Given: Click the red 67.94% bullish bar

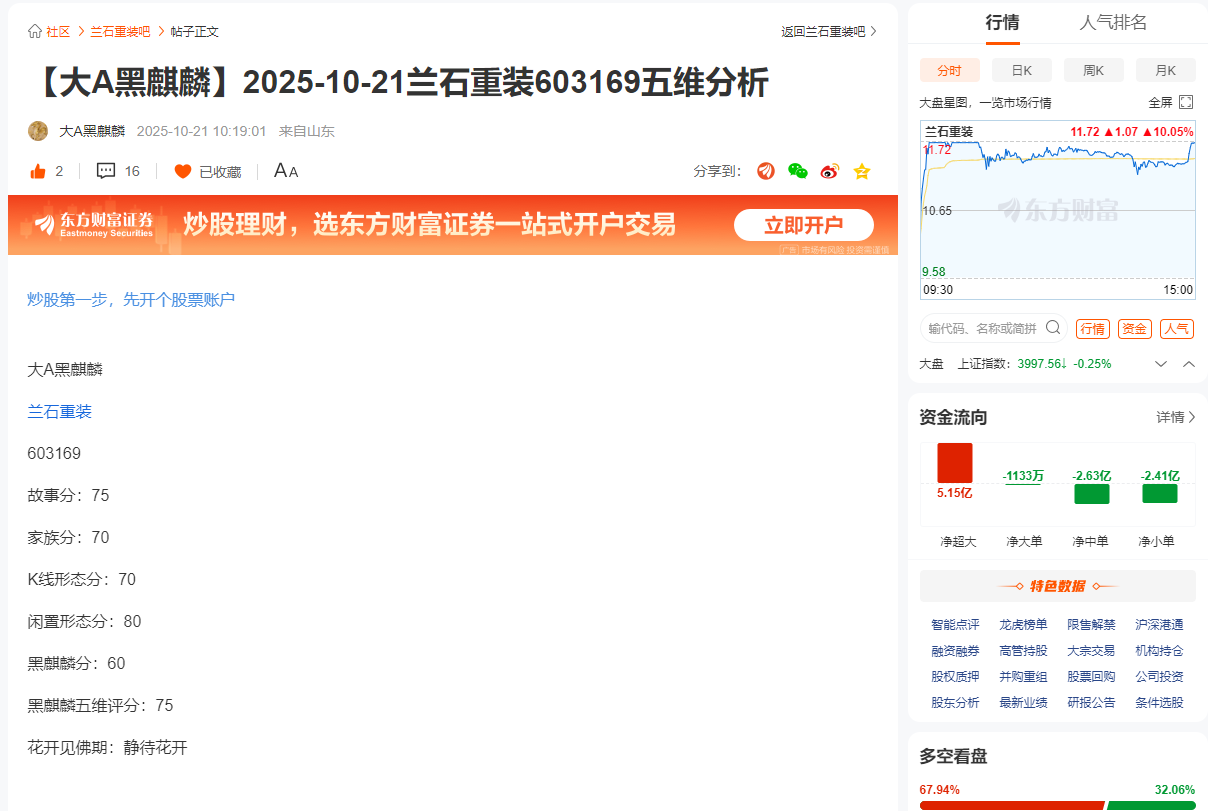Looking at the screenshot, I should 1011,805.
